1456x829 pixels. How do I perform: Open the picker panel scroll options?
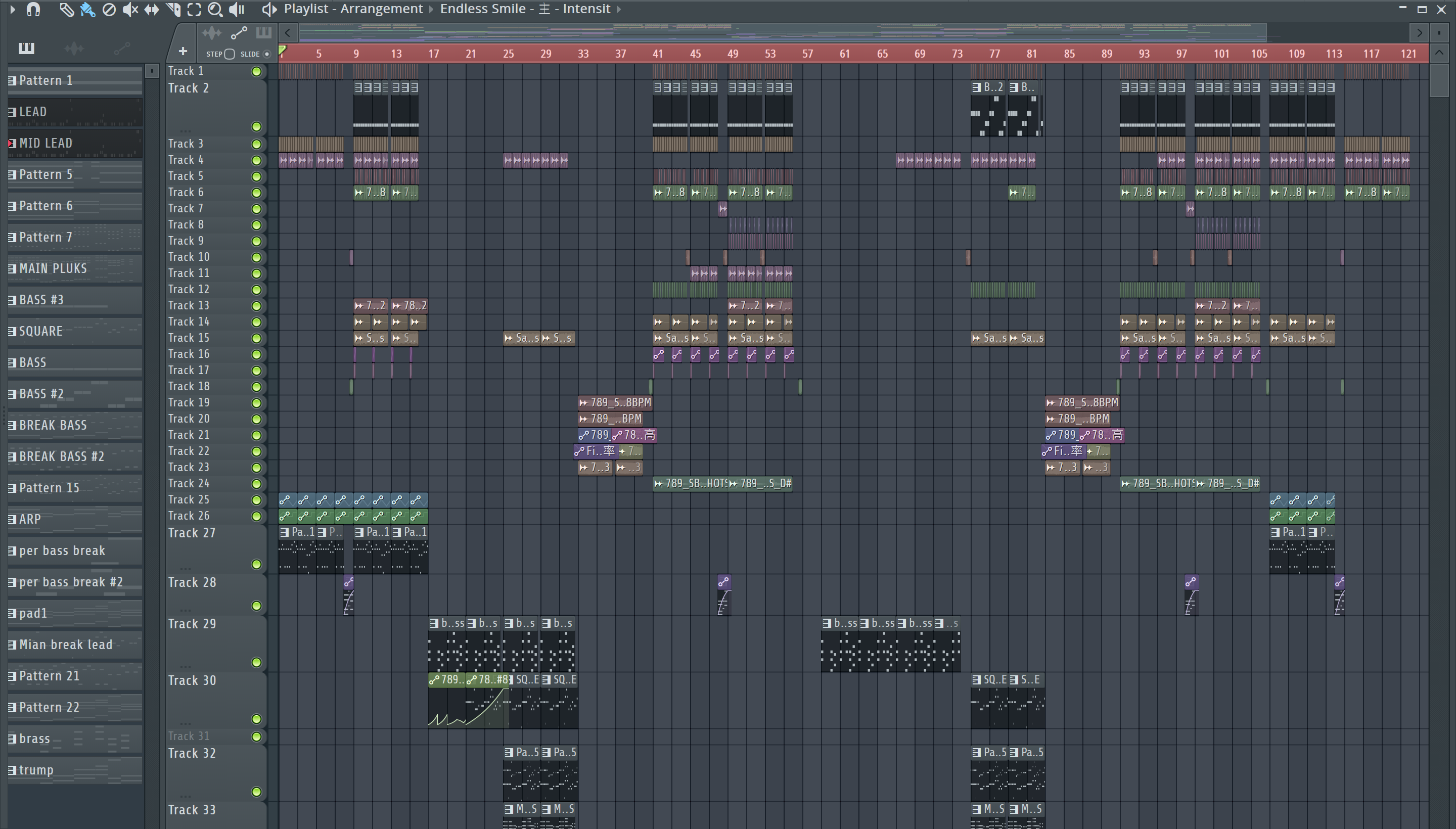point(152,71)
